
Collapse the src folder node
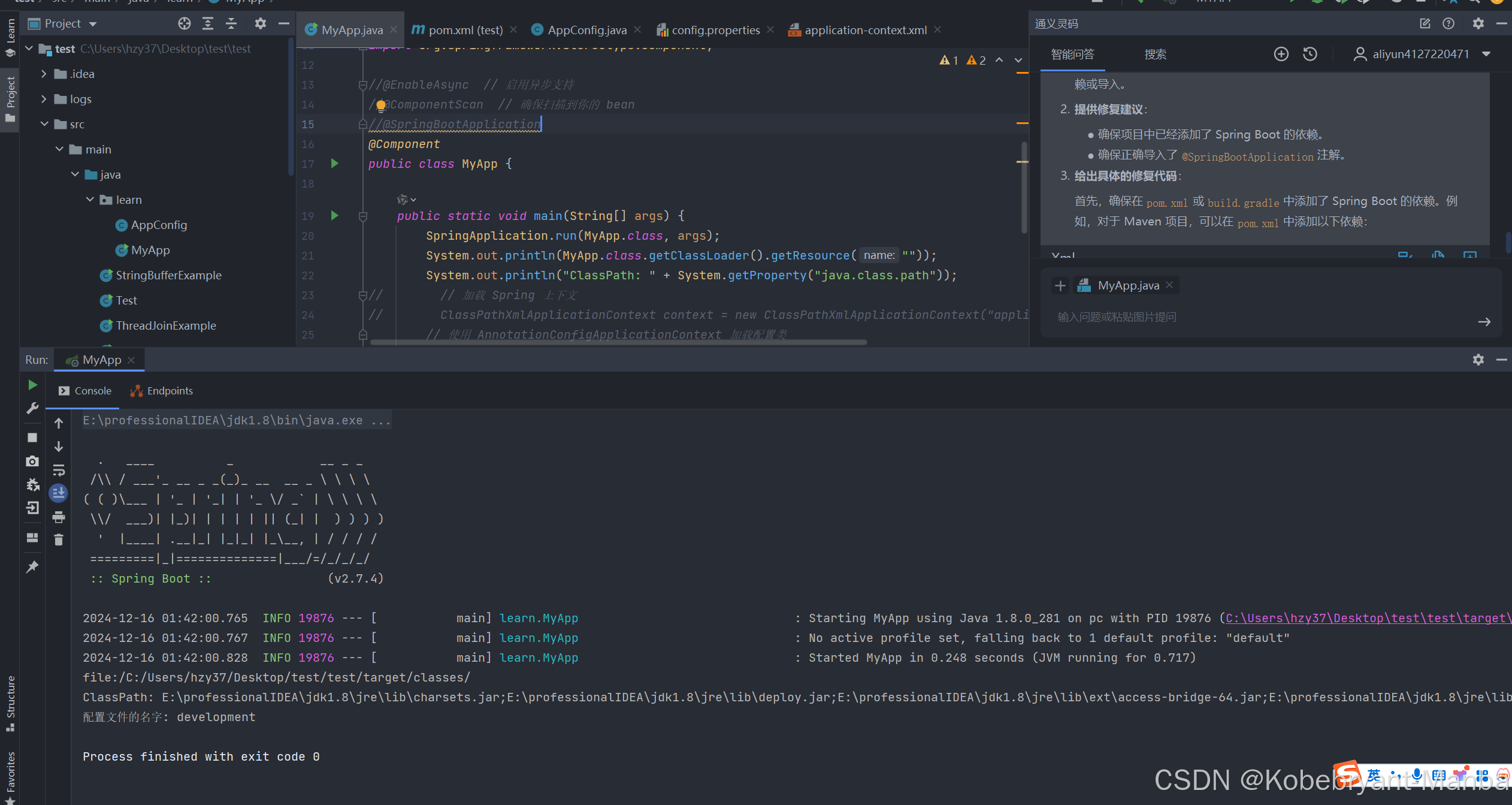pos(44,124)
